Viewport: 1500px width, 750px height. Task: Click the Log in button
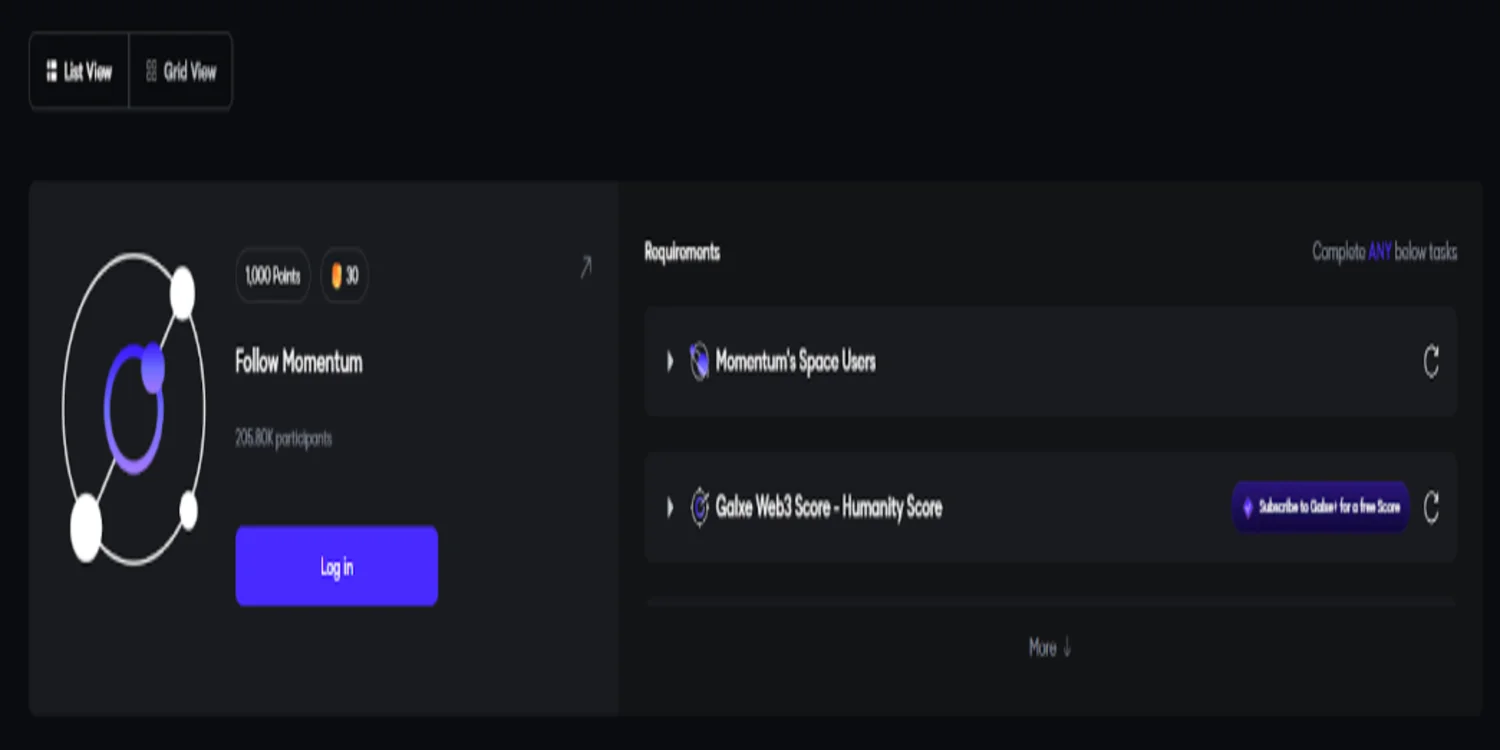click(x=337, y=566)
